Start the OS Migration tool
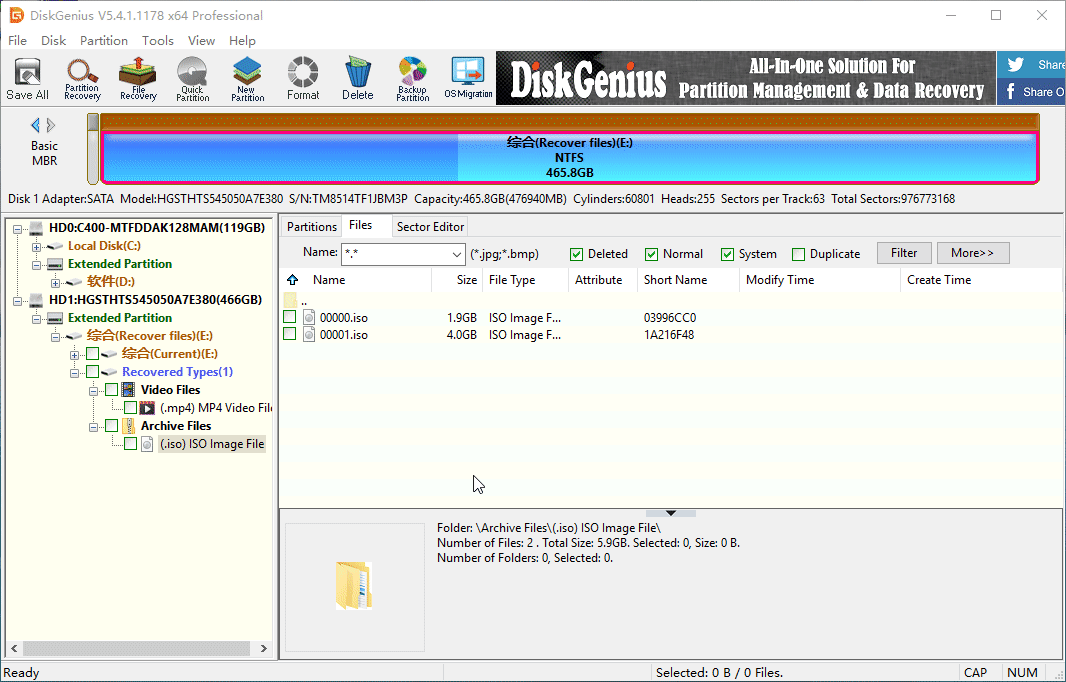The image size is (1066, 682). (468, 78)
